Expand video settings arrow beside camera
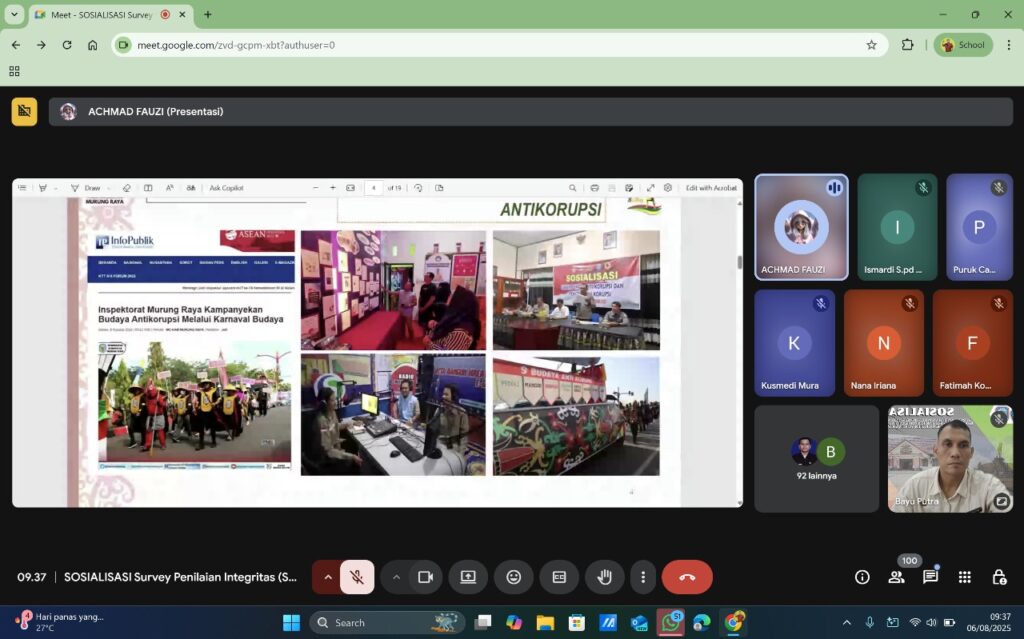The image size is (1024, 639). pyautogui.click(x=396, y=577)
